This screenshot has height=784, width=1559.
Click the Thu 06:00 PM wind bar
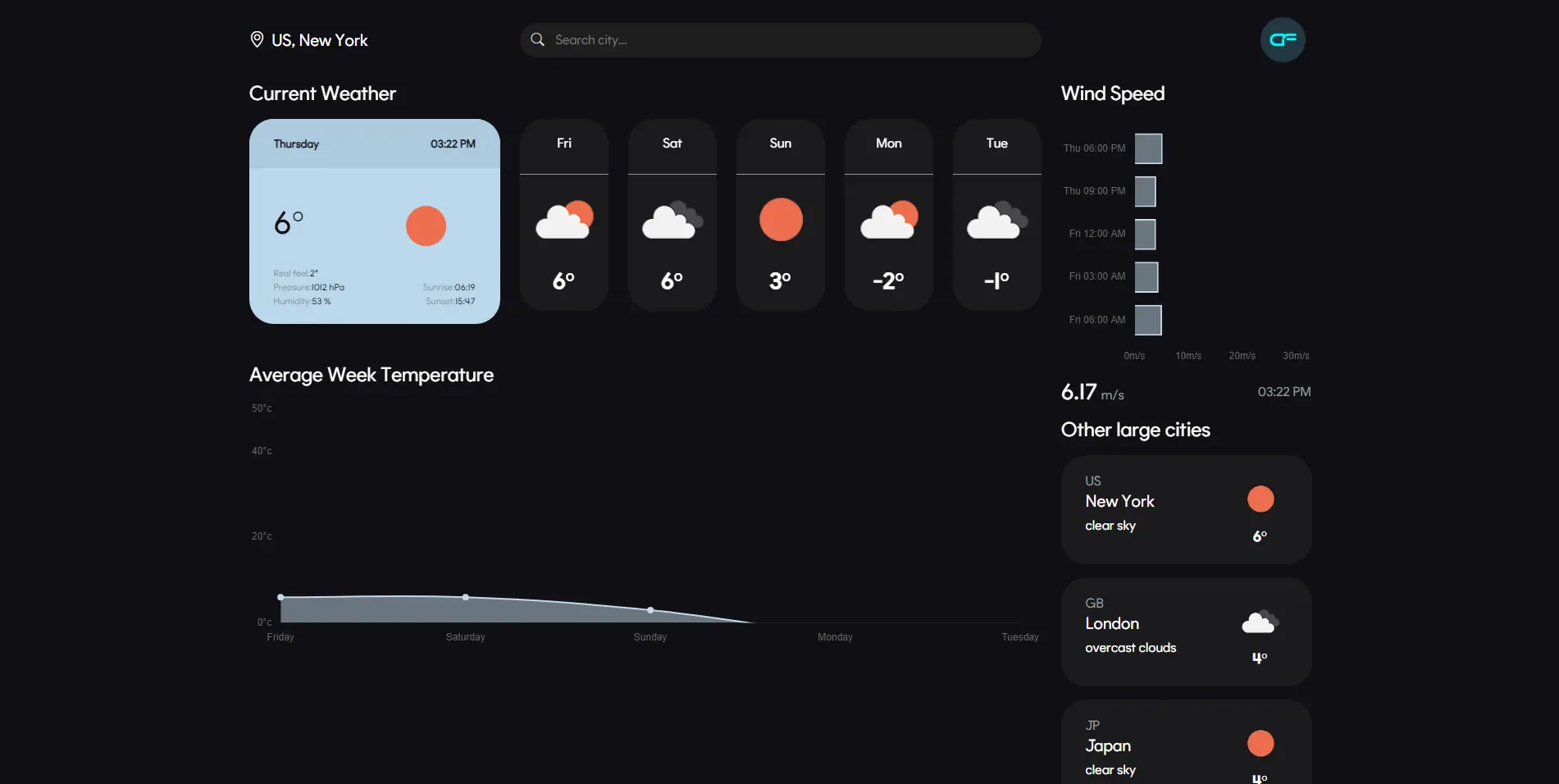pos(1148,148)
